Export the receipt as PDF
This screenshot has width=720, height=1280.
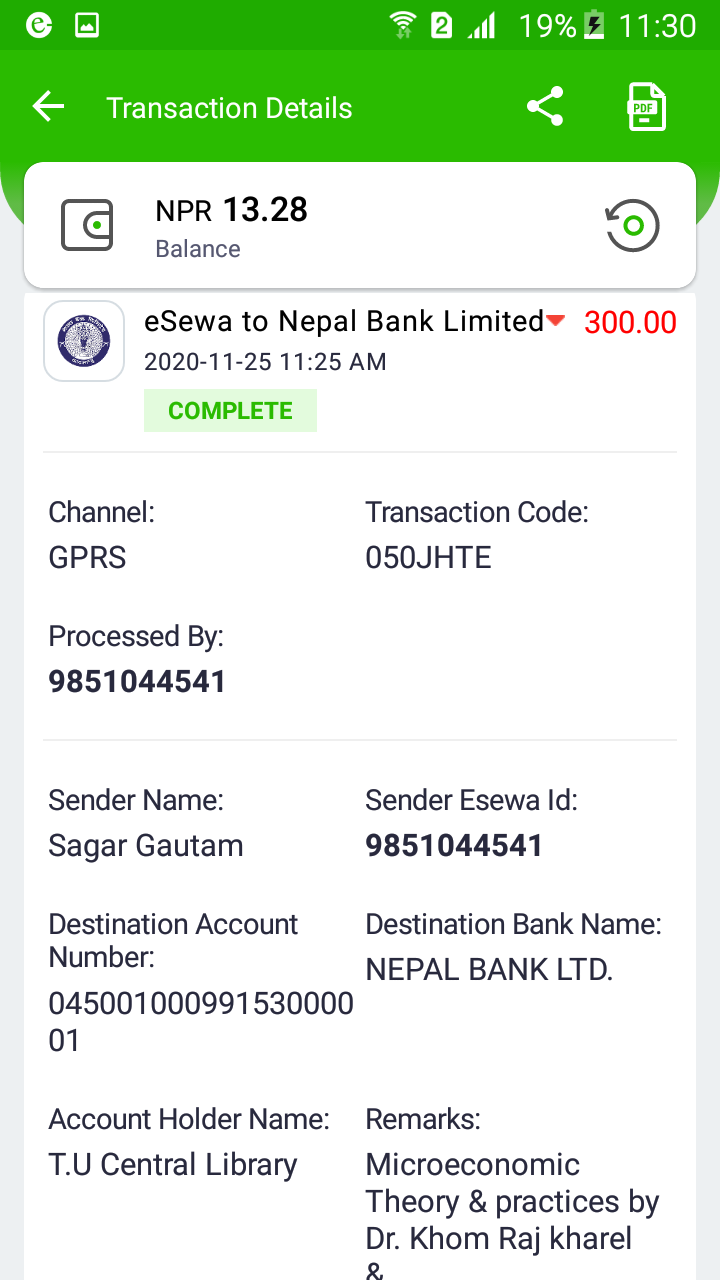[646, 107]
